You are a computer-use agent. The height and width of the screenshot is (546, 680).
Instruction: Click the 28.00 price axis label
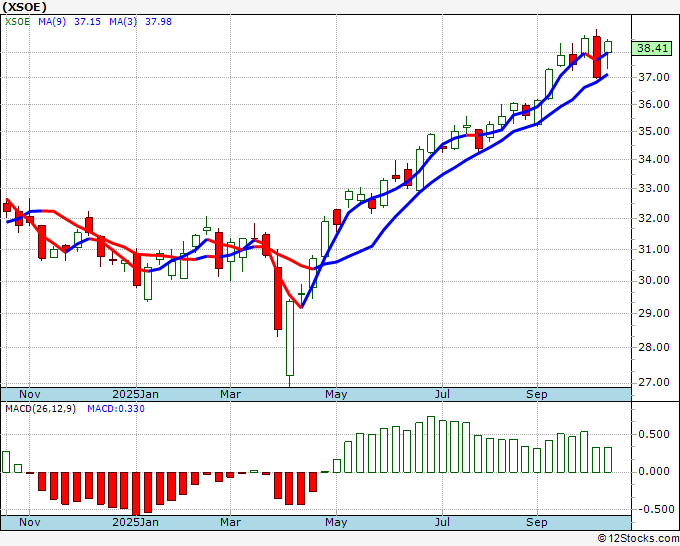(x=654, y=347)
